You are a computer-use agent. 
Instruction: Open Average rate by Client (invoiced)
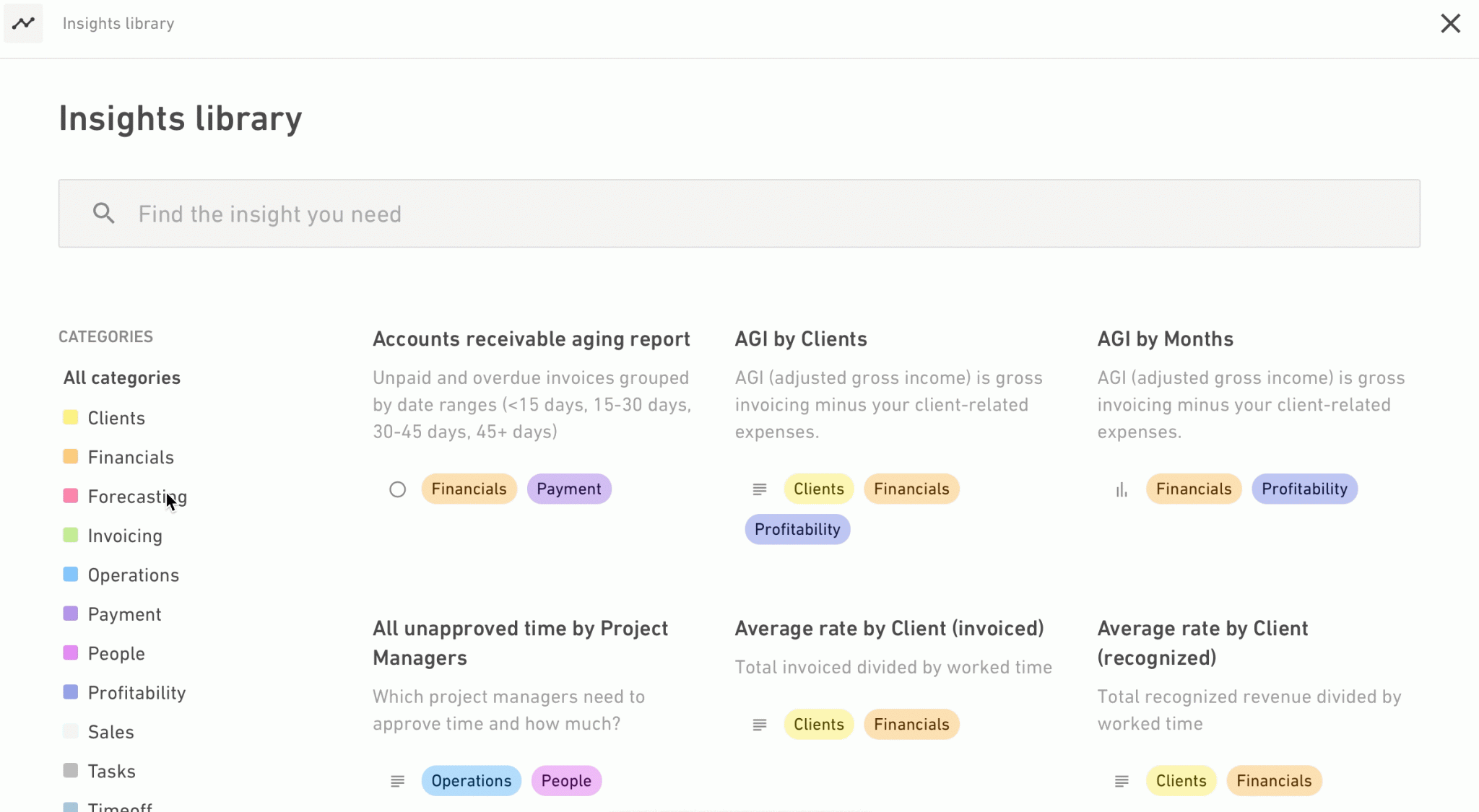tap(889, 629)
